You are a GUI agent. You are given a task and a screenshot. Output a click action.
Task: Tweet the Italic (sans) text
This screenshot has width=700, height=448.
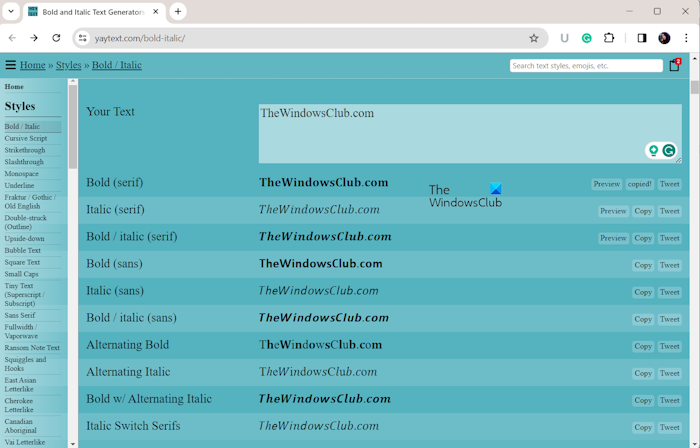(x=669, y=292)
